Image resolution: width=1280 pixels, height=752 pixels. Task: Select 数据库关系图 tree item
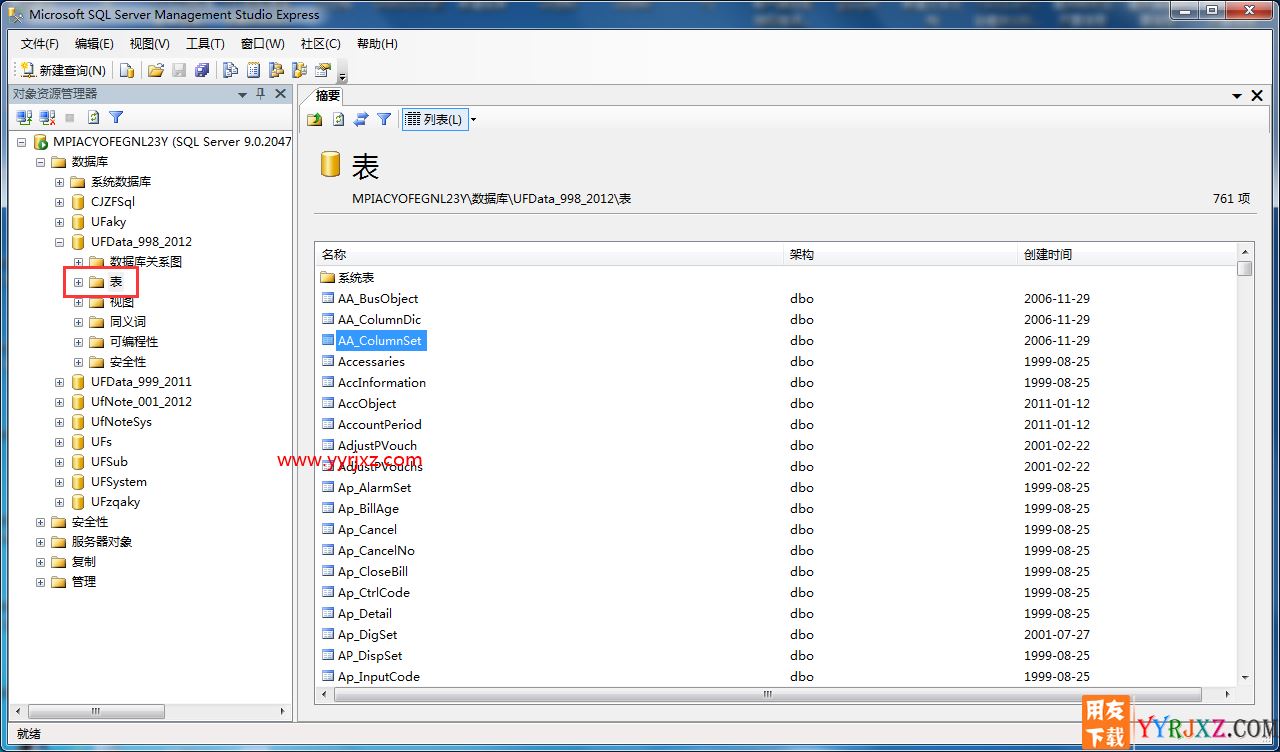146,262
